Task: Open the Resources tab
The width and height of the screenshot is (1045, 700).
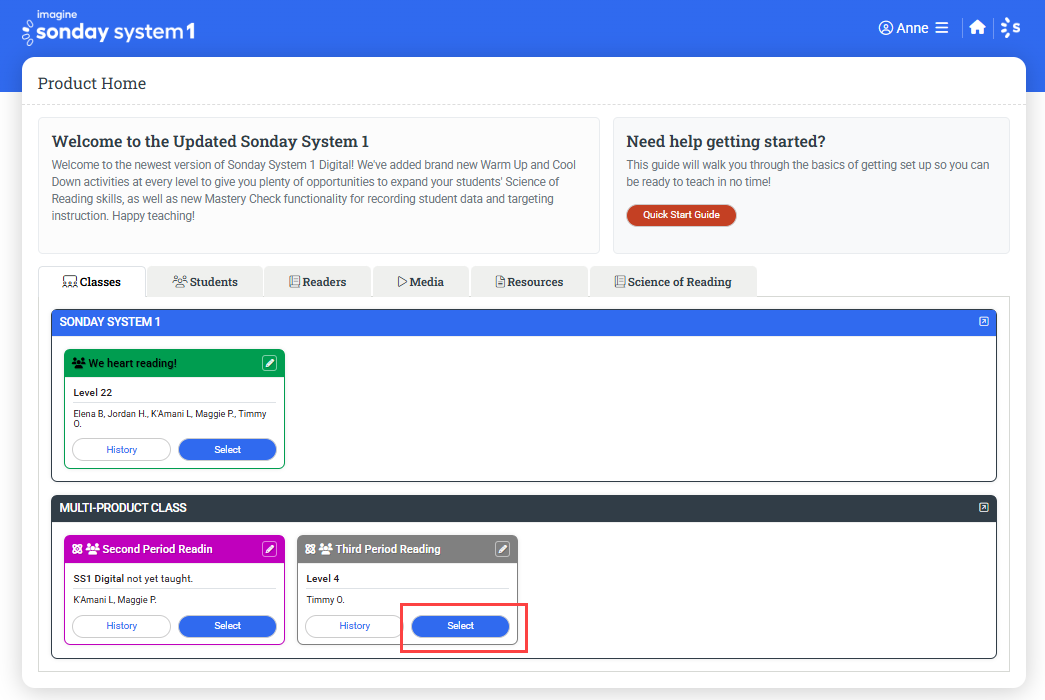Action: (529, 282)
